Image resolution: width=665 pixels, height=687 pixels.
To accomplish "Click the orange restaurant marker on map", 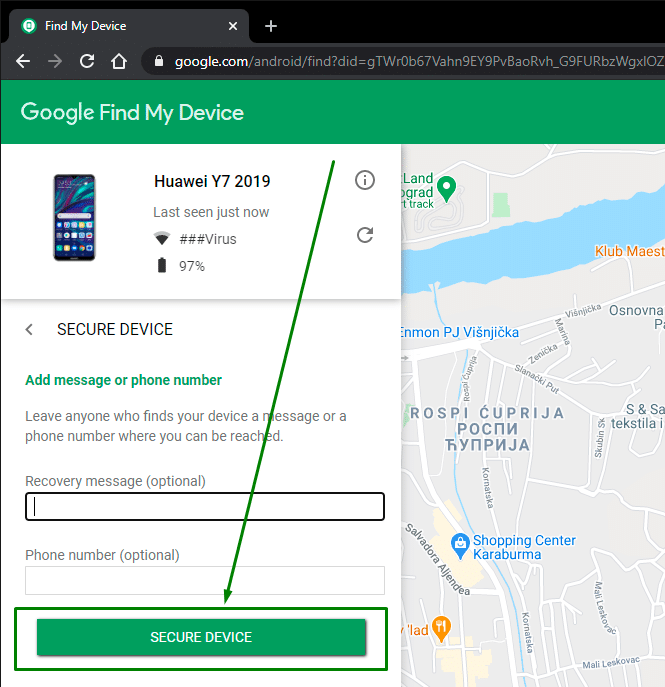I will click(x=441, y=628).
